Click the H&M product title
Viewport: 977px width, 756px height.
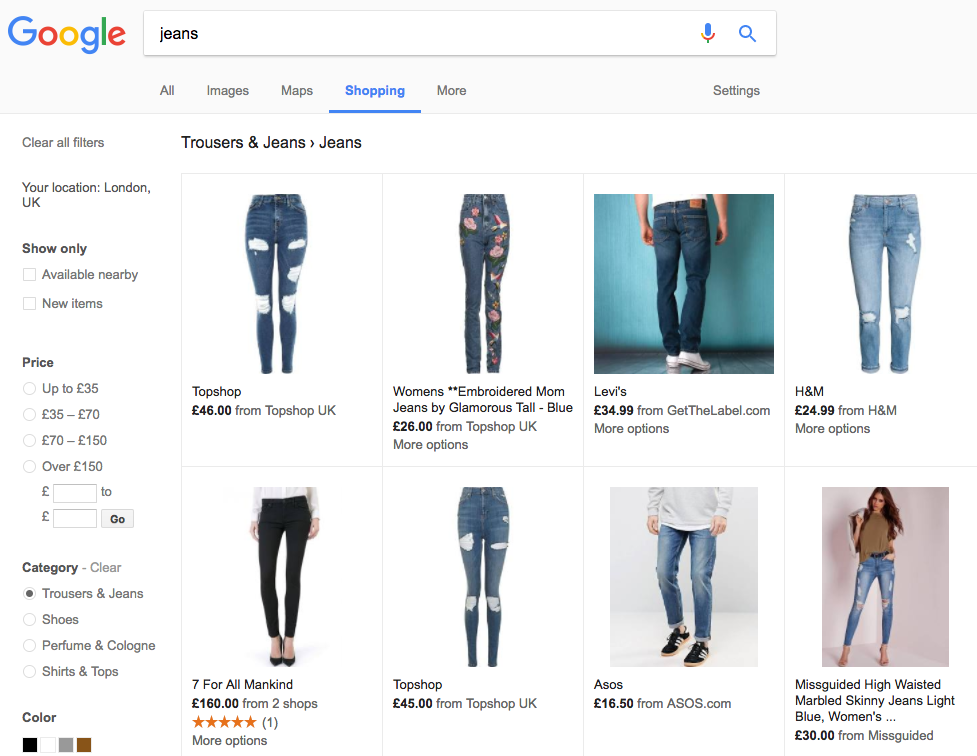pos(809,391)
